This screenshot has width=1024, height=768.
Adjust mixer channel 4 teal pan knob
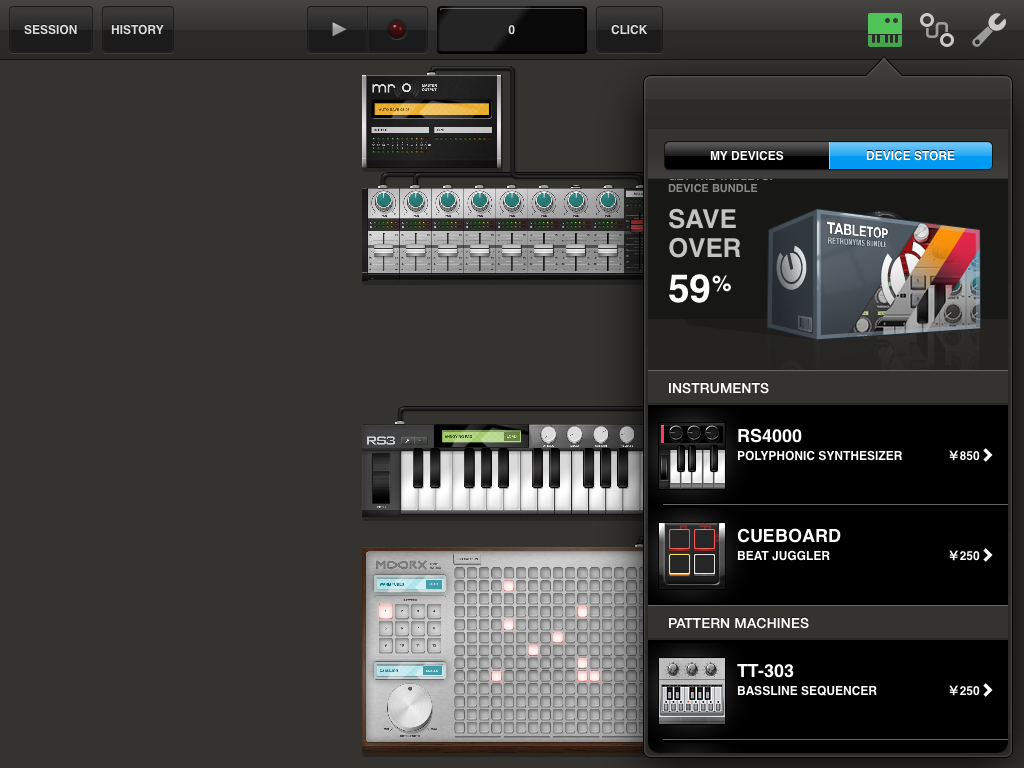click(480, 201)
